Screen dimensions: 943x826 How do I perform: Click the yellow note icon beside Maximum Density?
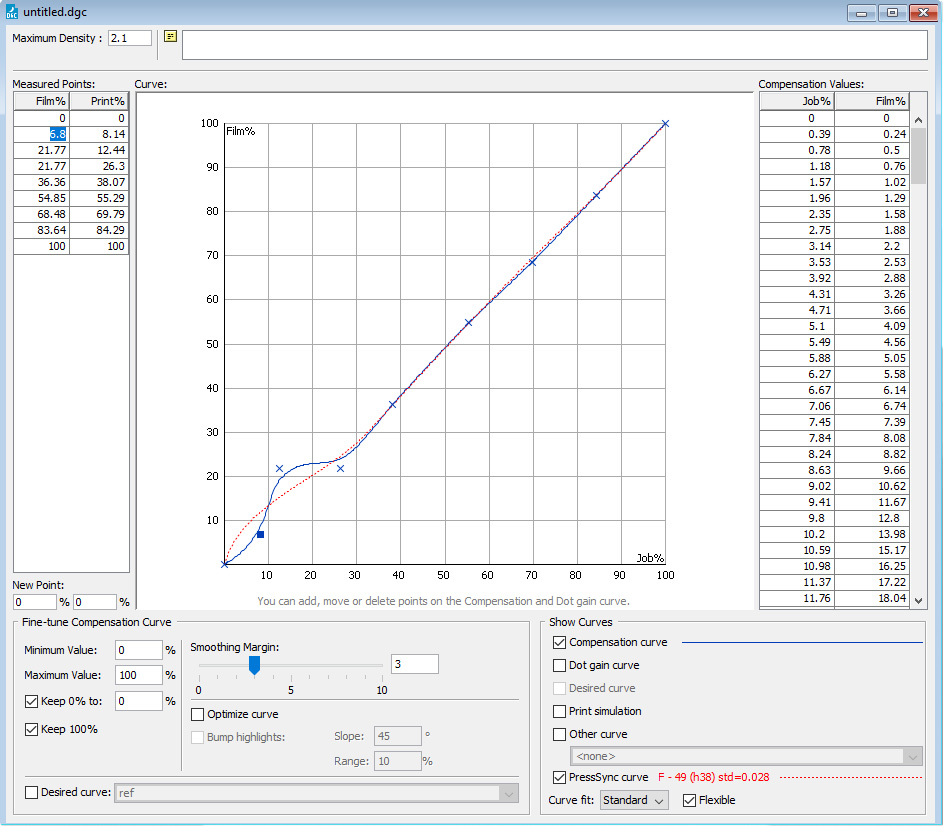click(170, 37)
